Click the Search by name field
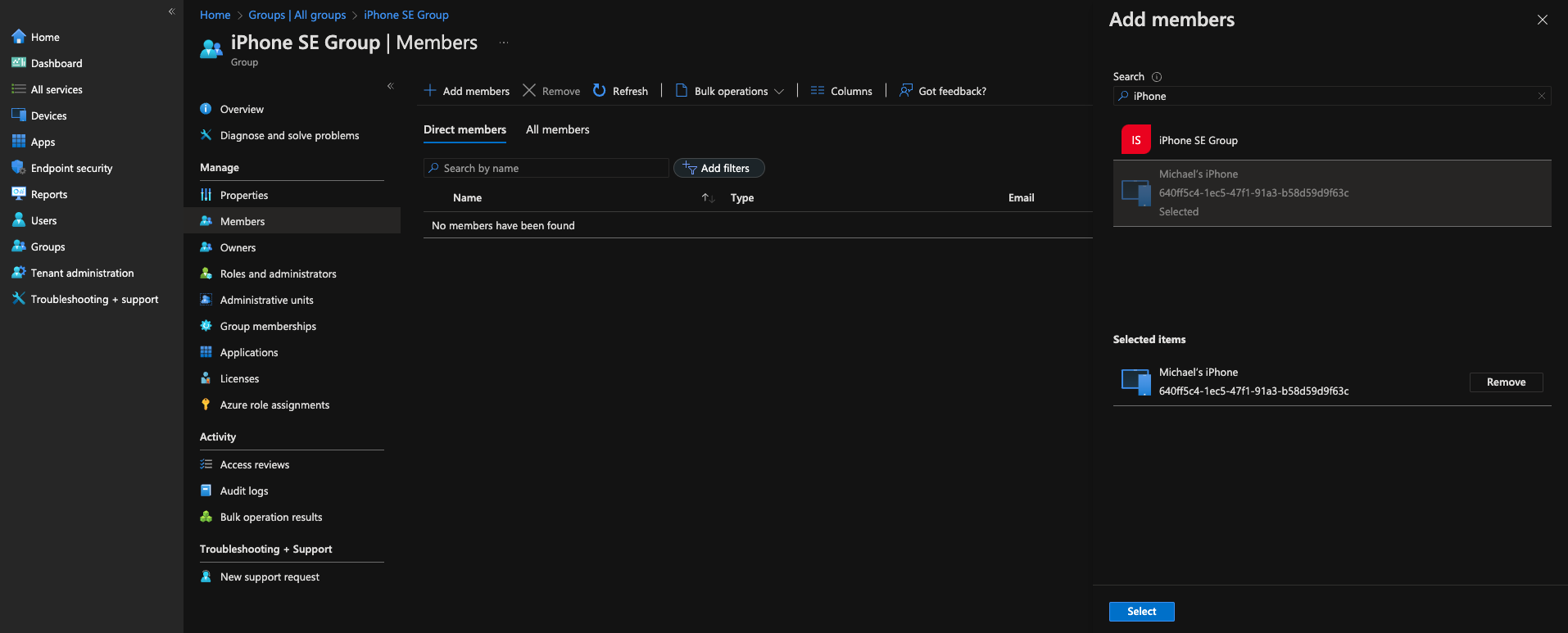The image size is (1568, 633). click(546, 168)
